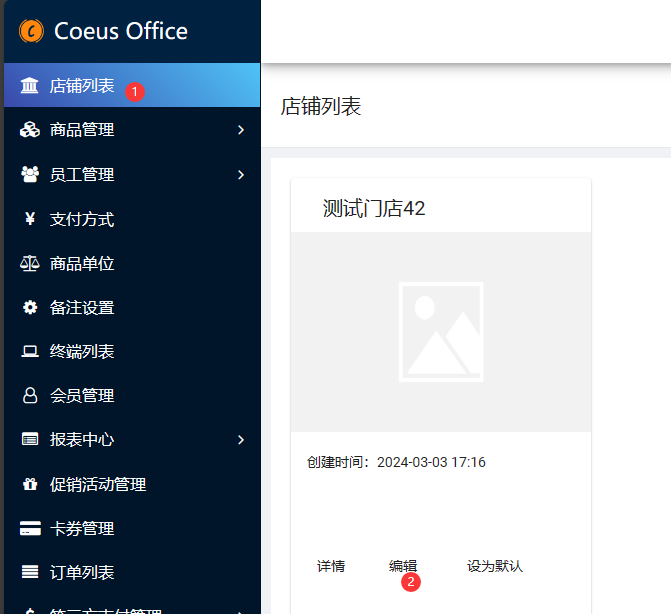This screenshot has width=671, height=614.
Task: Click the gift icon for 促销活动管理
Action: click(x=30, y=484)
